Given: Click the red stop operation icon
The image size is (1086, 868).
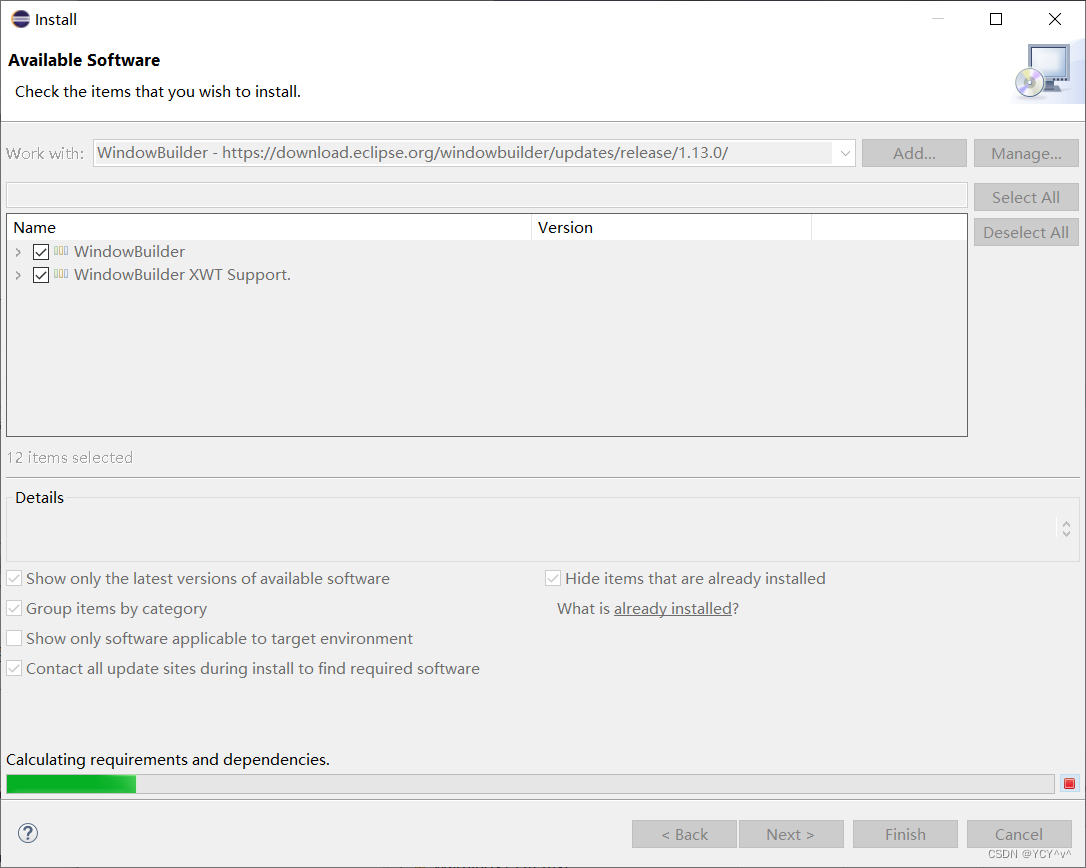Looking at the screenshot, I should coord(1069,783).
